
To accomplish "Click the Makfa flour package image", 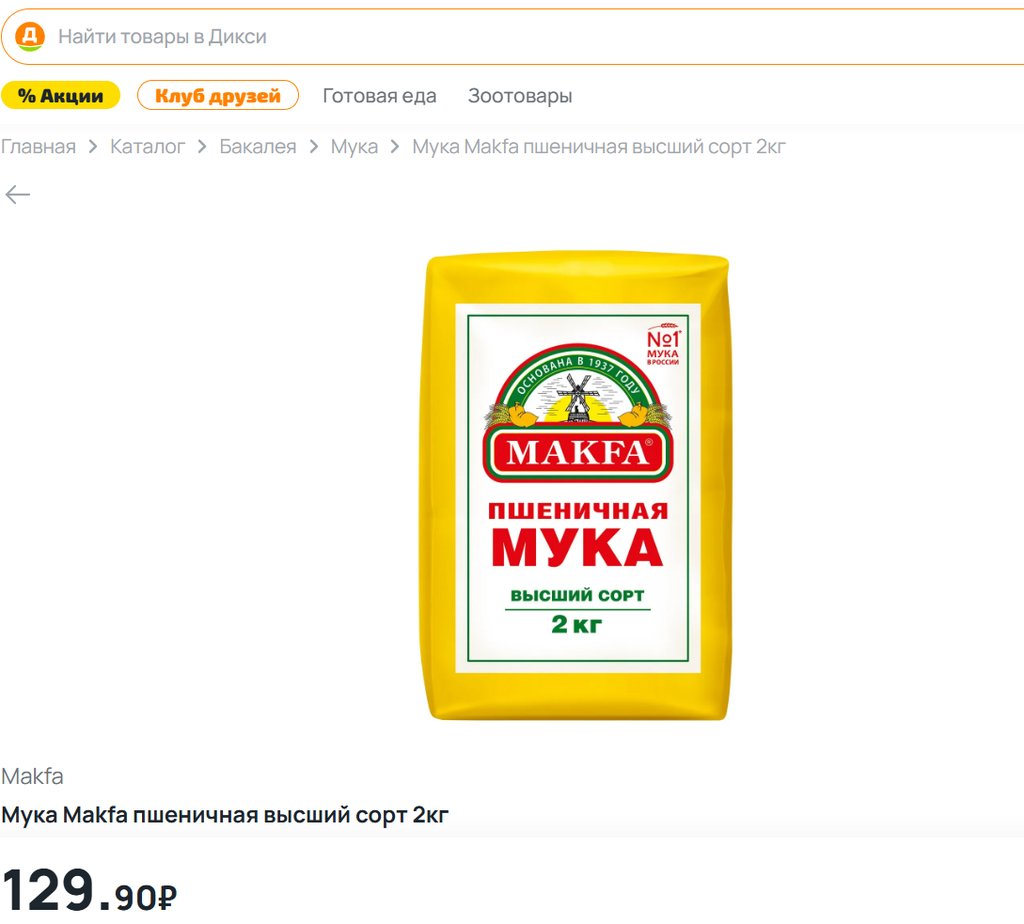I will (x=576, y=485).
